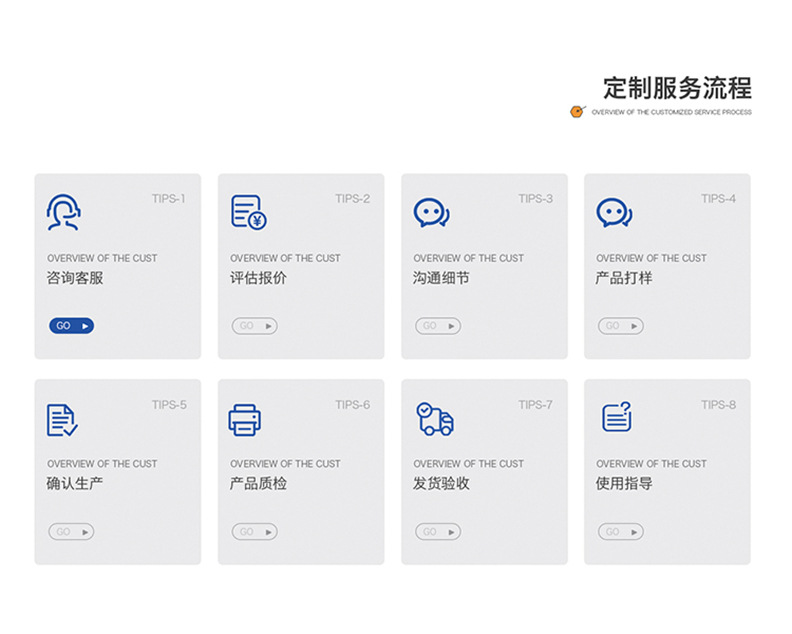This screenshot has width=792, height=634.
Task: Click the usage guide question document icon
Action: pyautogui.click(x=617, y=417)
